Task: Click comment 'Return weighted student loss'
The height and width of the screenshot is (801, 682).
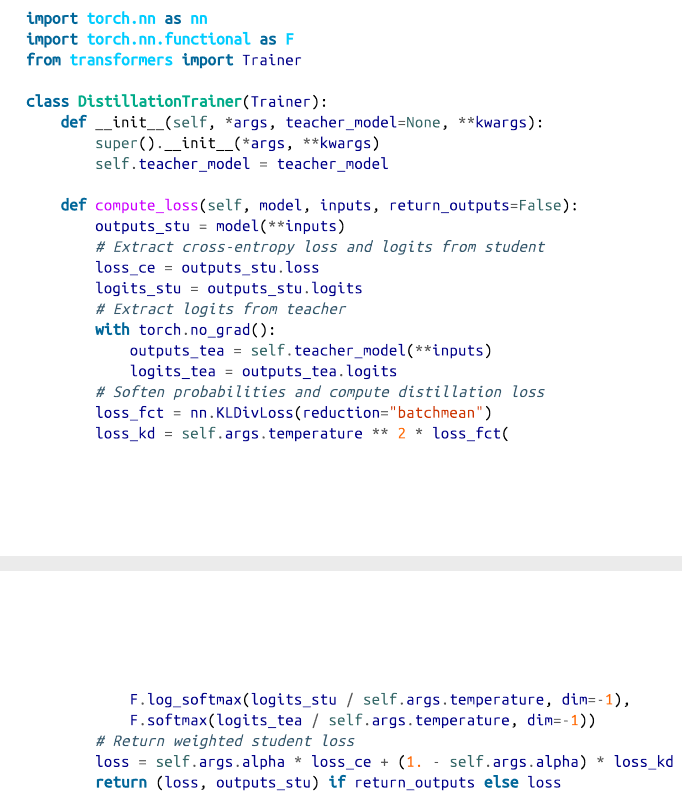Action: (x=225, y=741)
